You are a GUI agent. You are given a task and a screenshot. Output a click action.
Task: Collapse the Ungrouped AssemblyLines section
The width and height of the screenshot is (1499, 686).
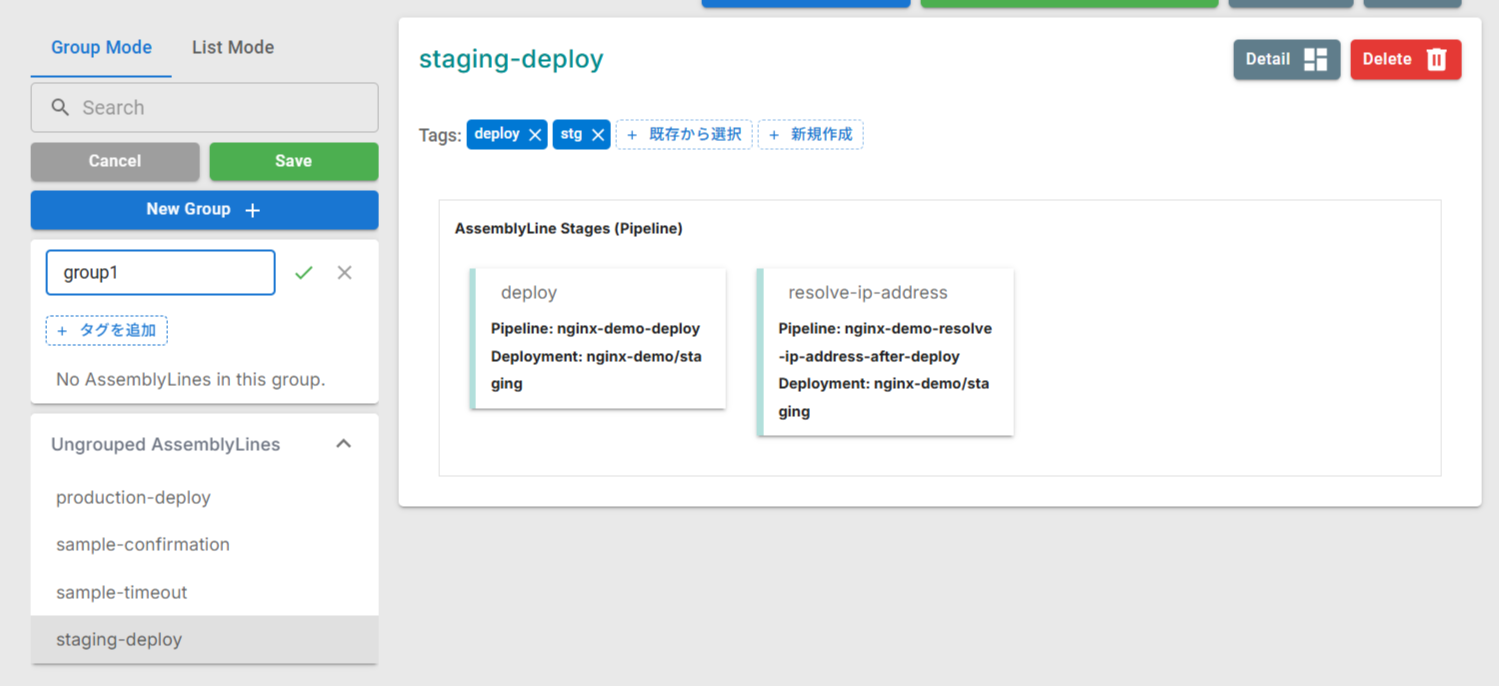pos(344,443)
